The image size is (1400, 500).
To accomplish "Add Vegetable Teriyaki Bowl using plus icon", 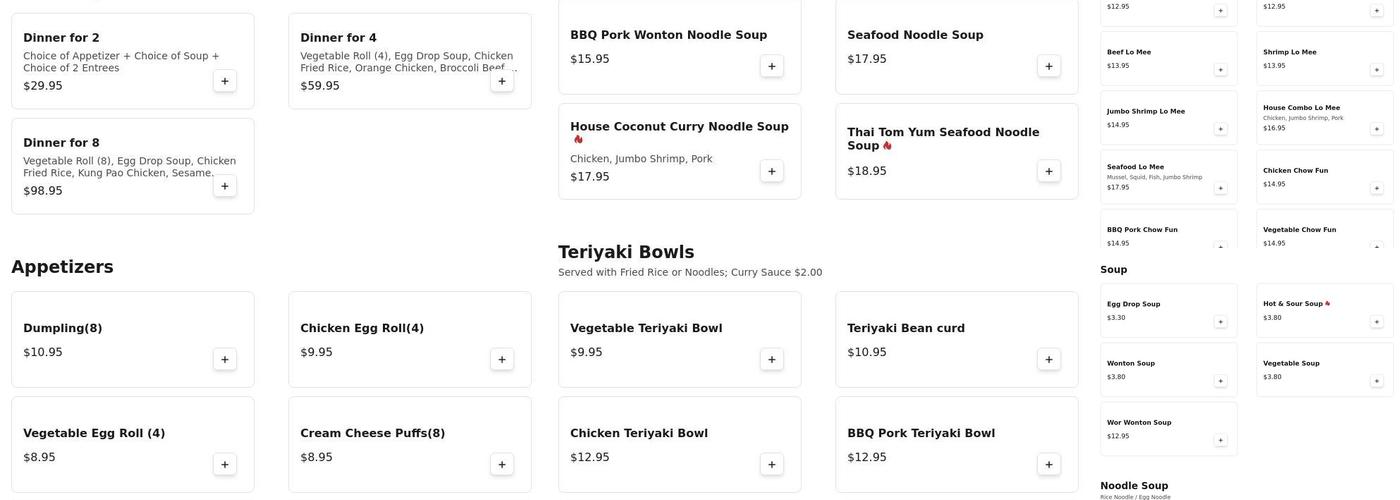I will pyautogui.click(x=771, y=360).
